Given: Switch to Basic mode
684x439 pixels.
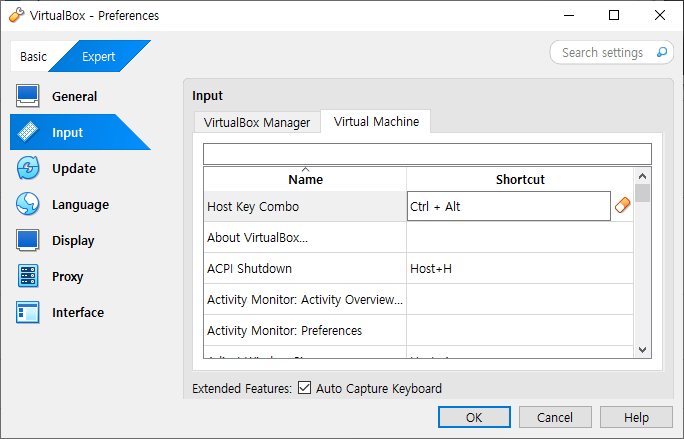Looking at the screenshot, I should tap(33, 56).
